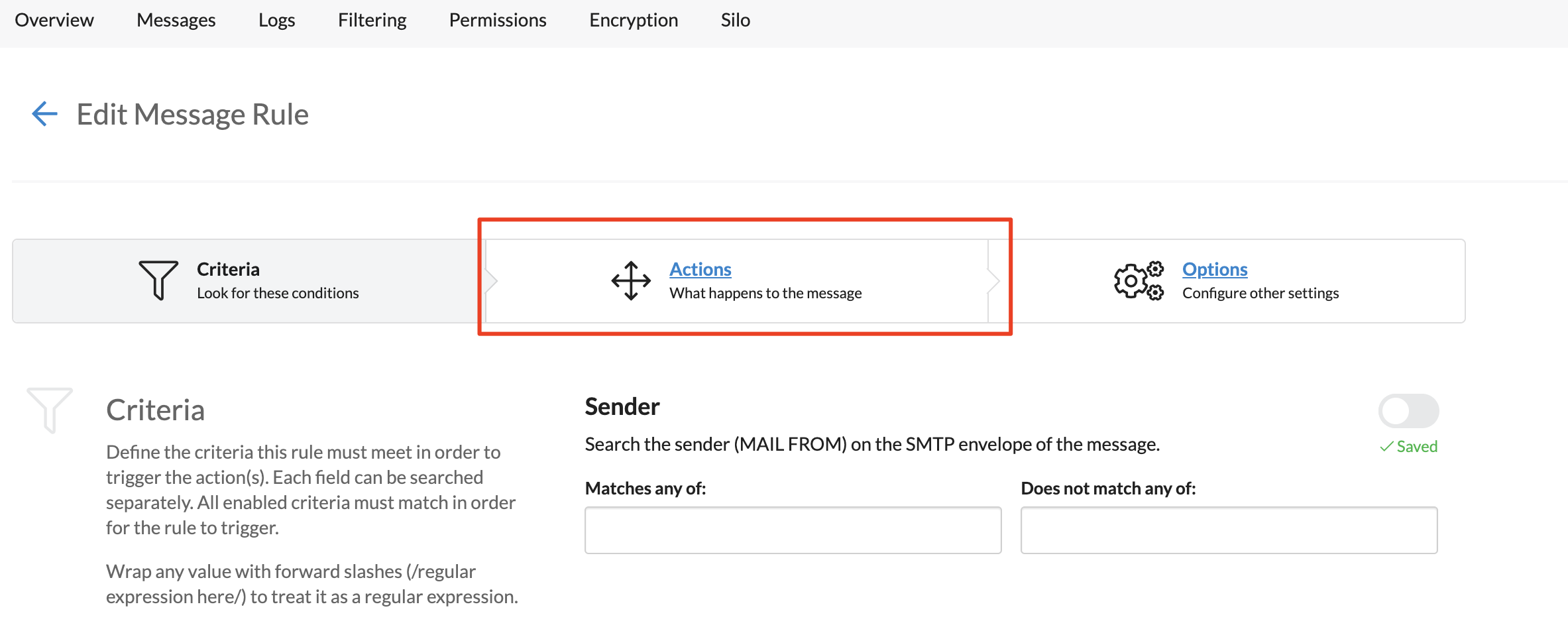Image resolution: width=1568 pixels, height=635 pixels.
Task: Click the large faded funnel icon beside the Criteria heading
Action: [x=50, y=410]
